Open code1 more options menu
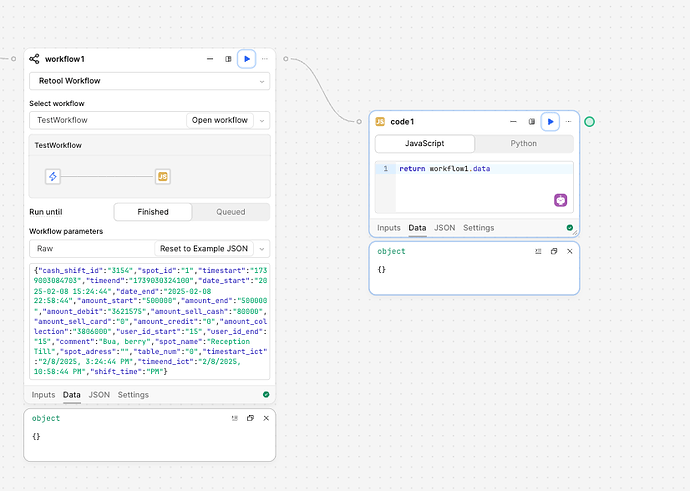Screen dimensions: 690x491 (568, 122)
